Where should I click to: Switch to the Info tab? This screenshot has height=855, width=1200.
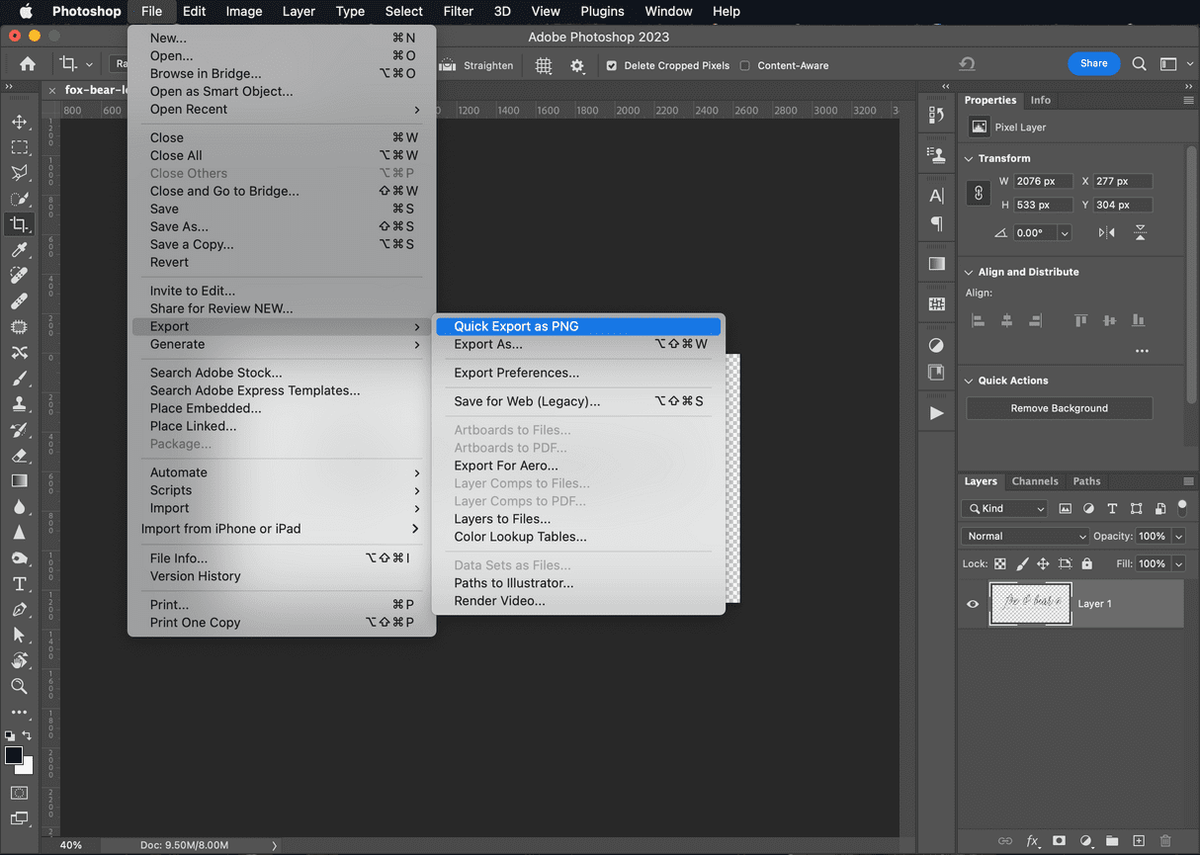tap(1041, 100)
